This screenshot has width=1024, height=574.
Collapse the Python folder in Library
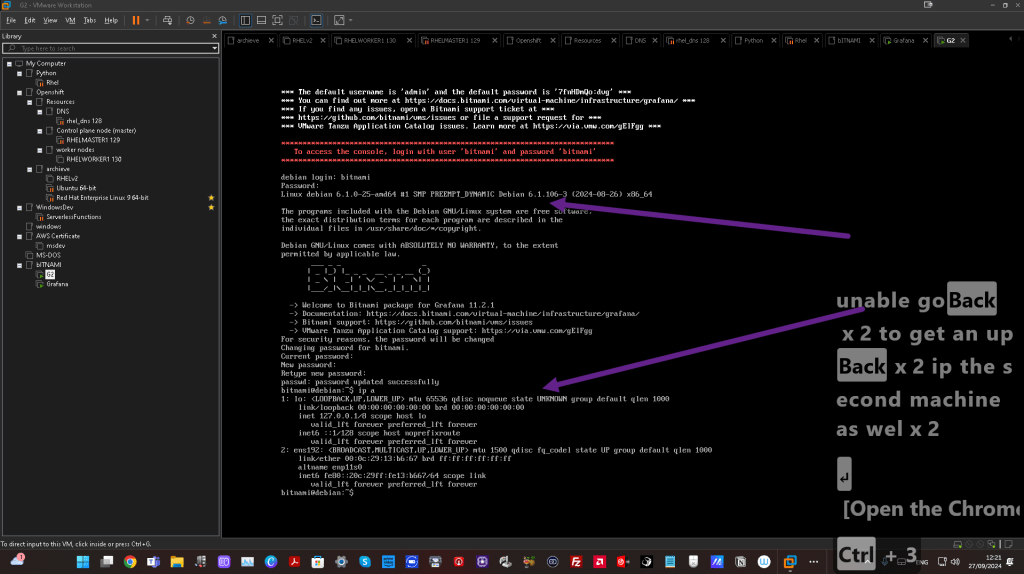point(20,74)
